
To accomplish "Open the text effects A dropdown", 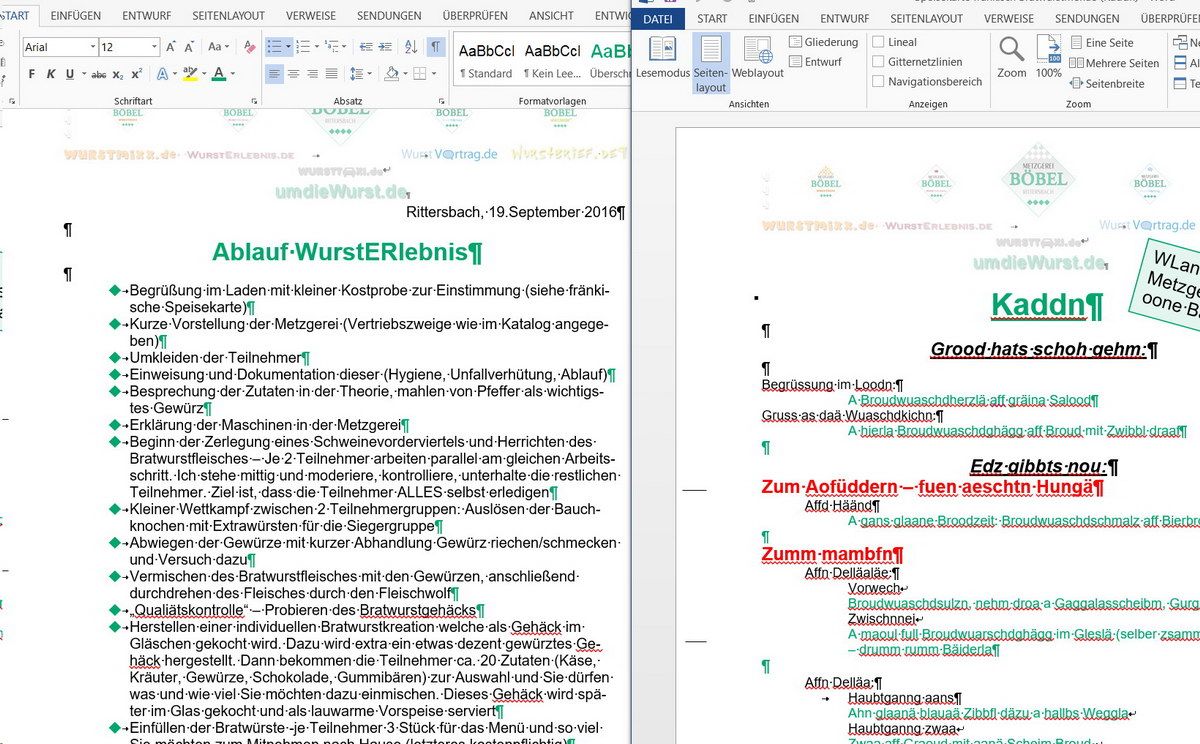I will click(x=165, y=74).
